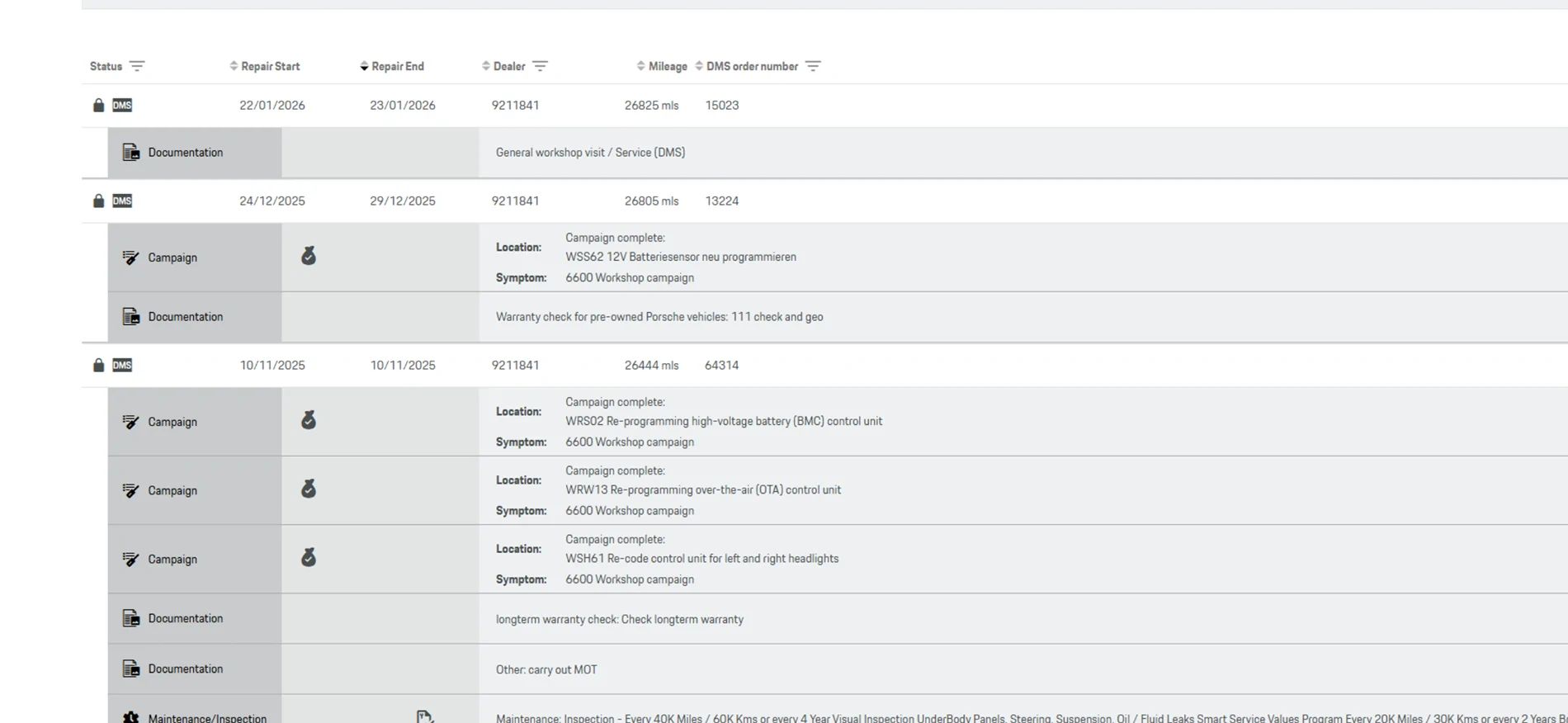Screen dimensions: 1568x723
Task: Click the DMS order number header label
Action: (752, 66)
